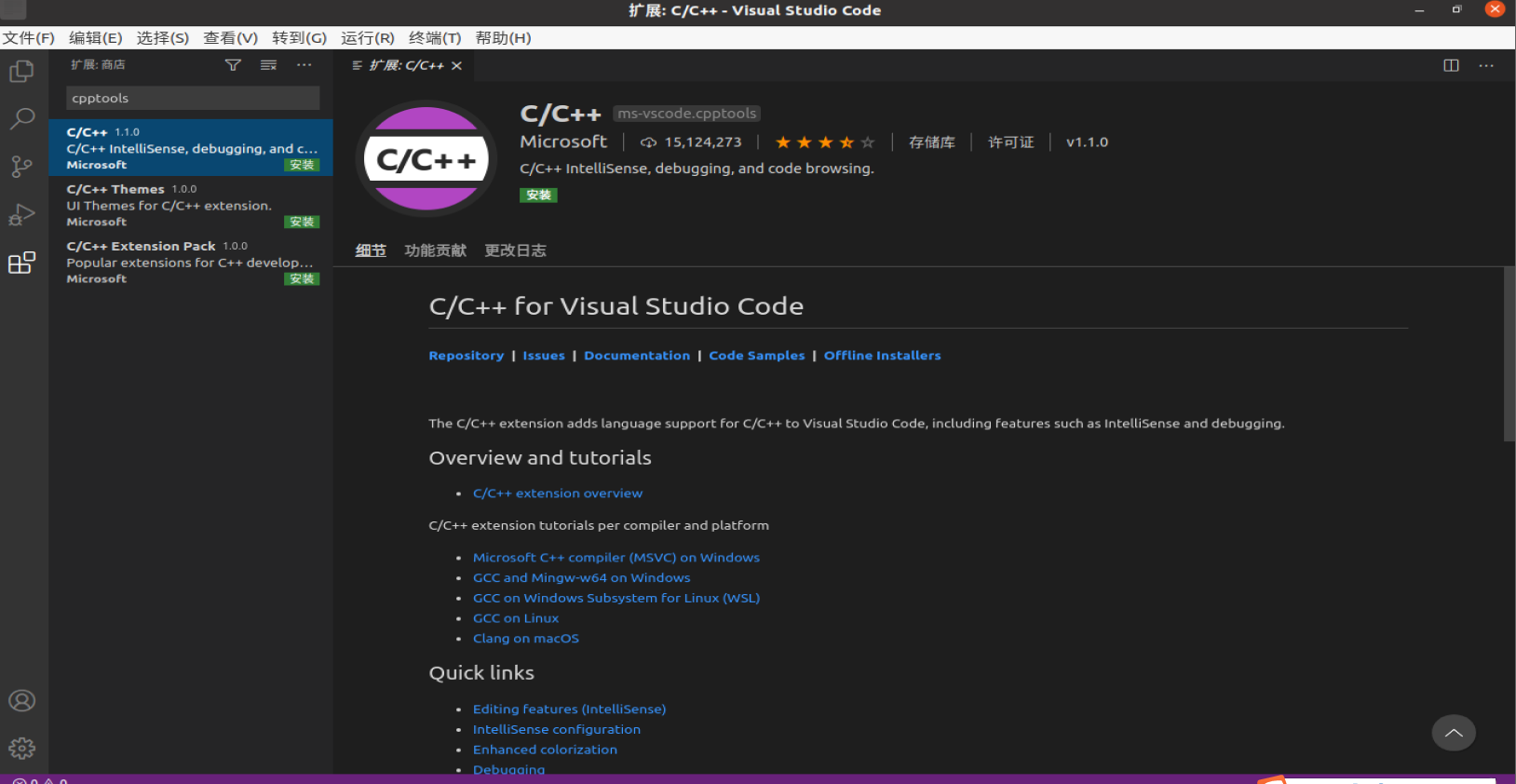Open the Accounts icon

(x=21, y=701)
